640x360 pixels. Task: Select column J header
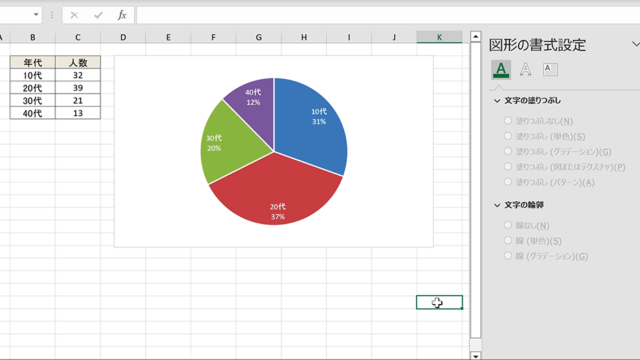(394, 37)
